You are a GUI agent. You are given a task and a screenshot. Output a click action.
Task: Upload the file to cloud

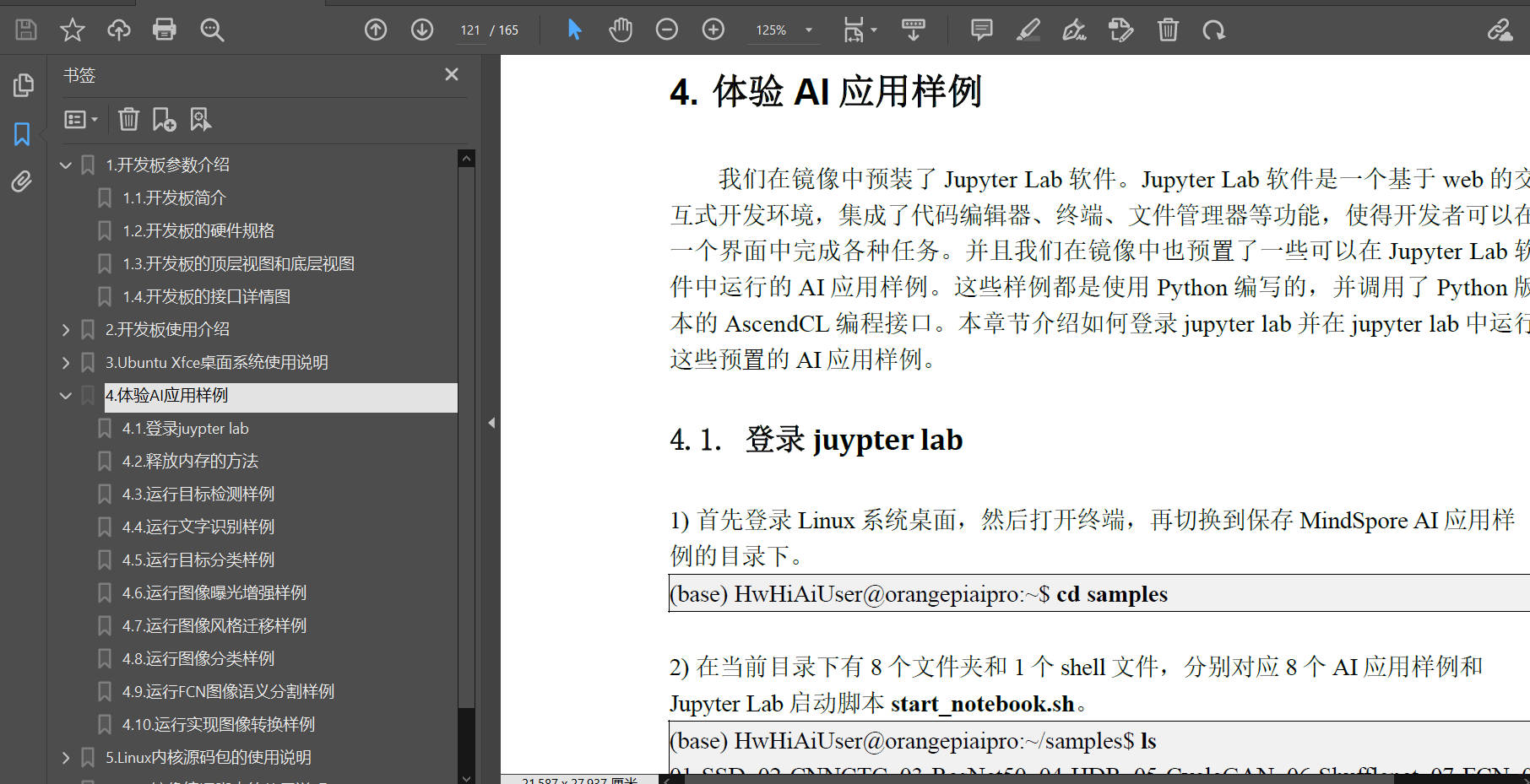118,30
